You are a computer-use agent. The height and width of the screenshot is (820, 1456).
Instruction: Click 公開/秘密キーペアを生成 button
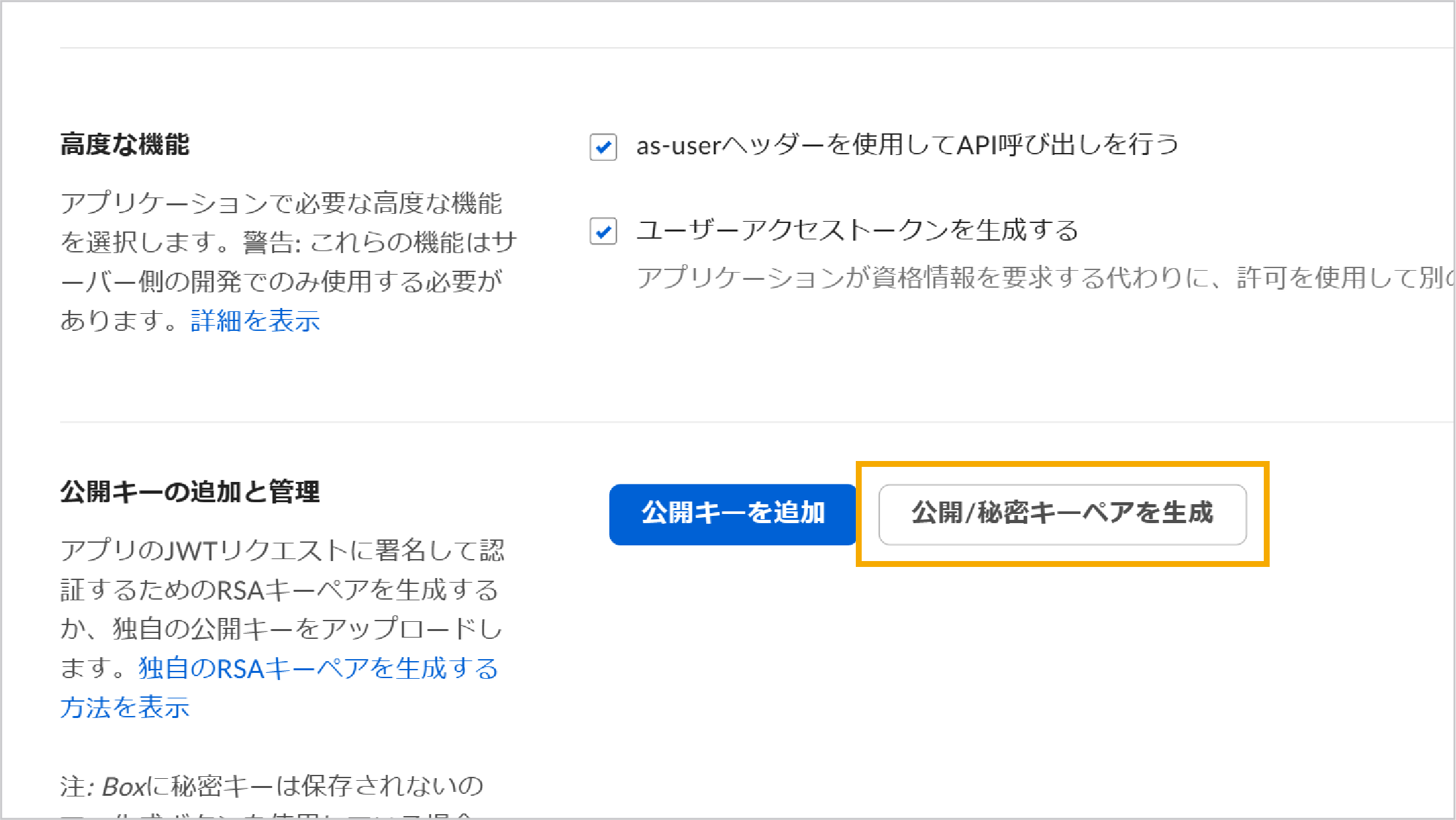(x=1062, y=514)
